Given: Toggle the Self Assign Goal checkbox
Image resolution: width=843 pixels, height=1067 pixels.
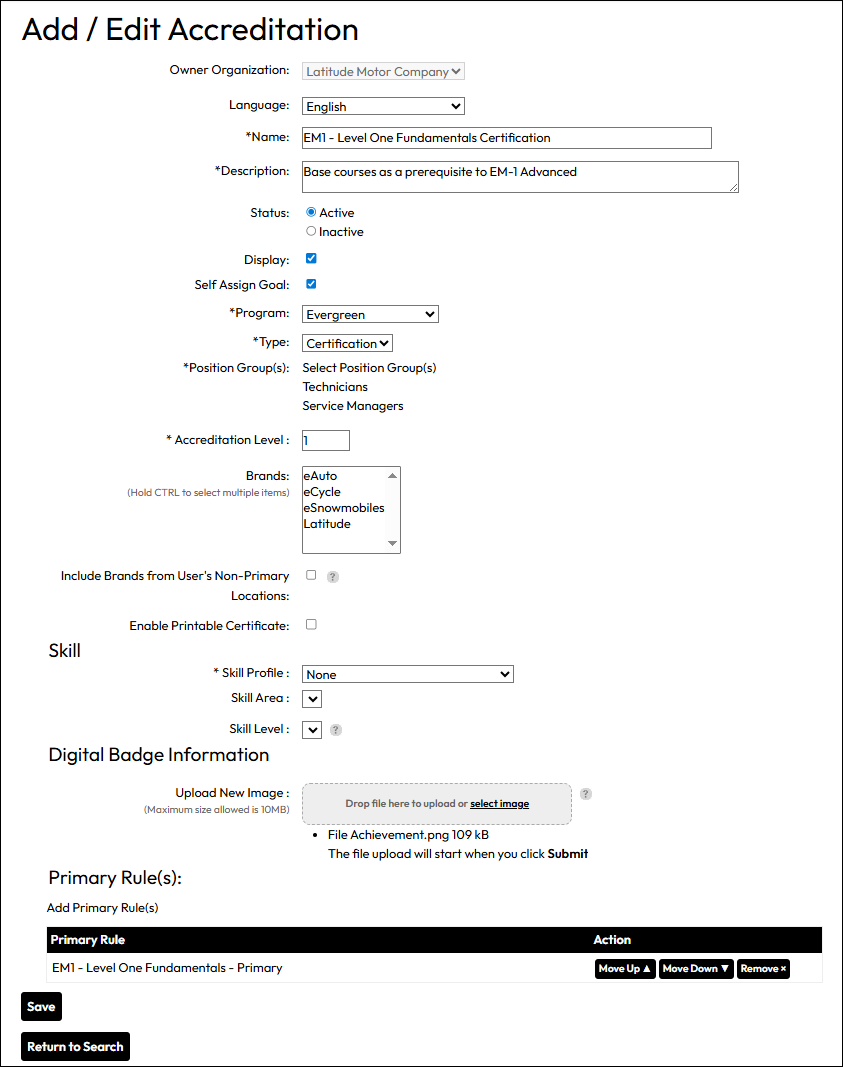Looking at the screenshot, I should coord(311,284).
